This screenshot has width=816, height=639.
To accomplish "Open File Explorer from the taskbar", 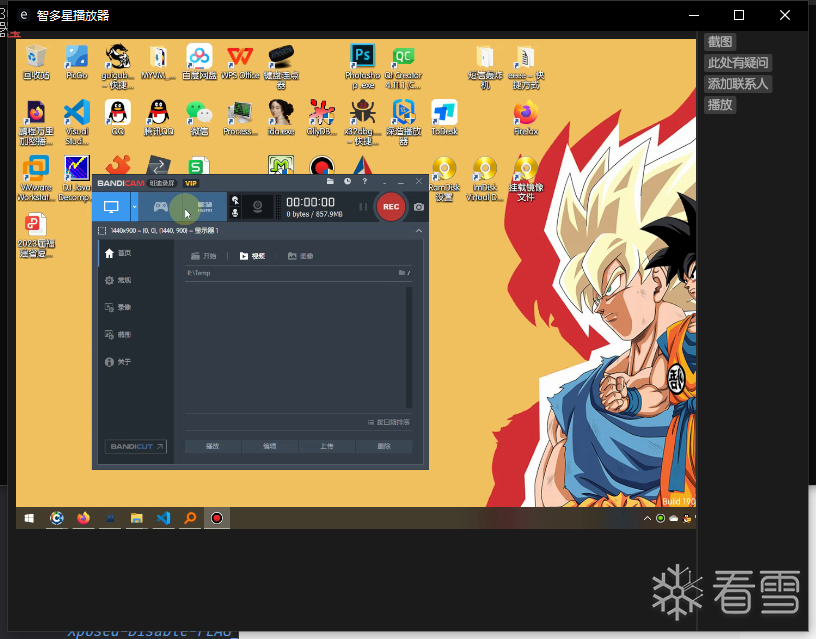I will [136, 518].
